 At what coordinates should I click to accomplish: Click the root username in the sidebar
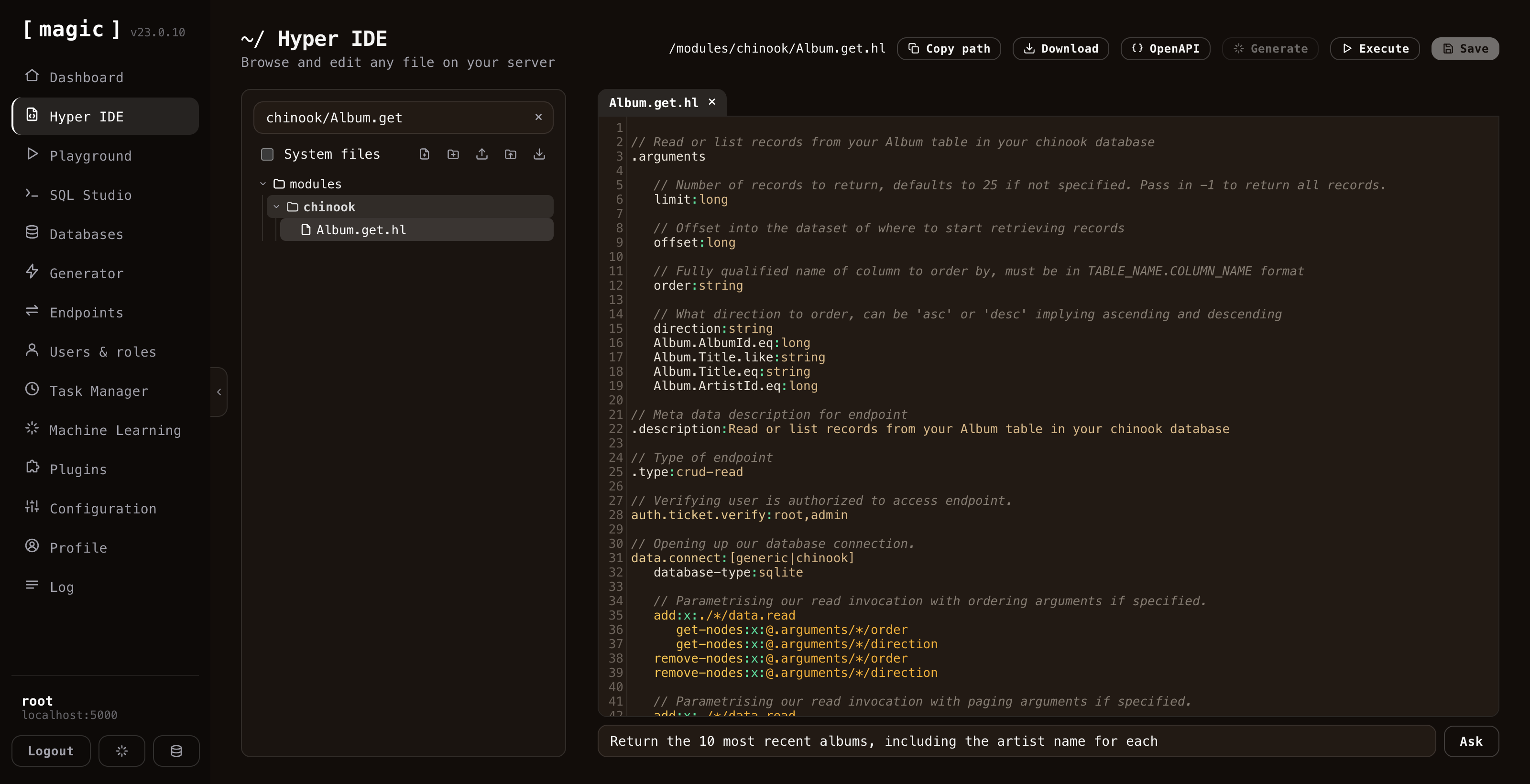(37, 701)
